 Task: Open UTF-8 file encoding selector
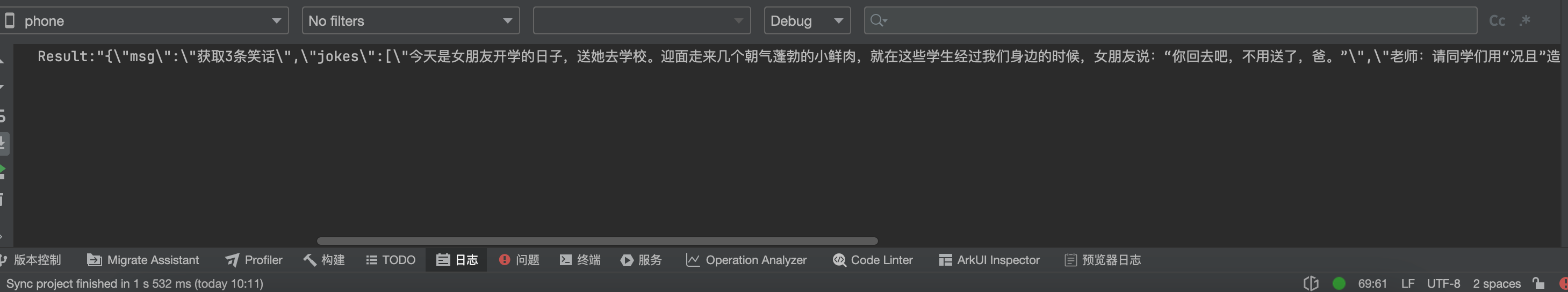click(x=1443, y=283)
